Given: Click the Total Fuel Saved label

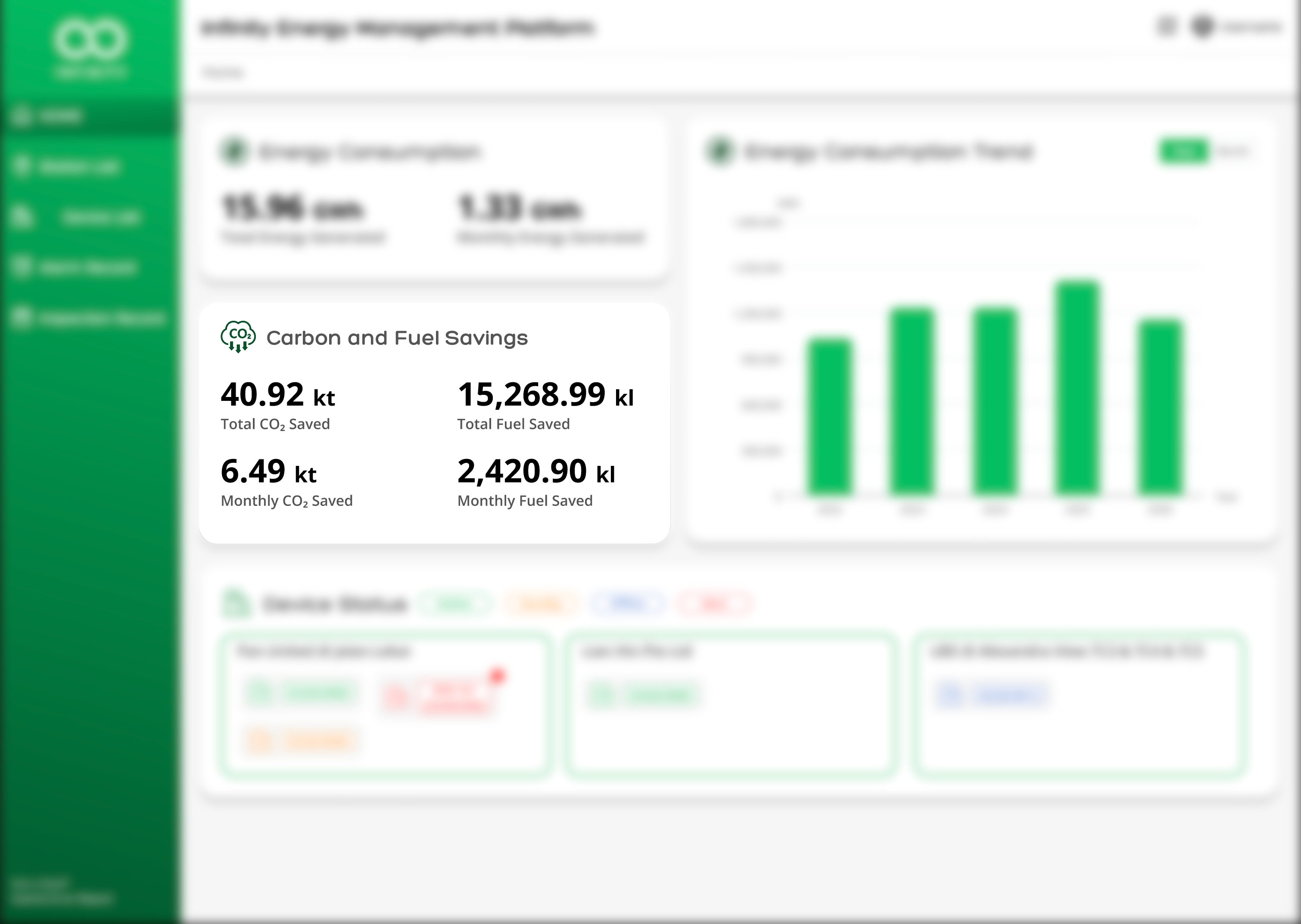Looking at the screenshot, I should pos(514,424).
